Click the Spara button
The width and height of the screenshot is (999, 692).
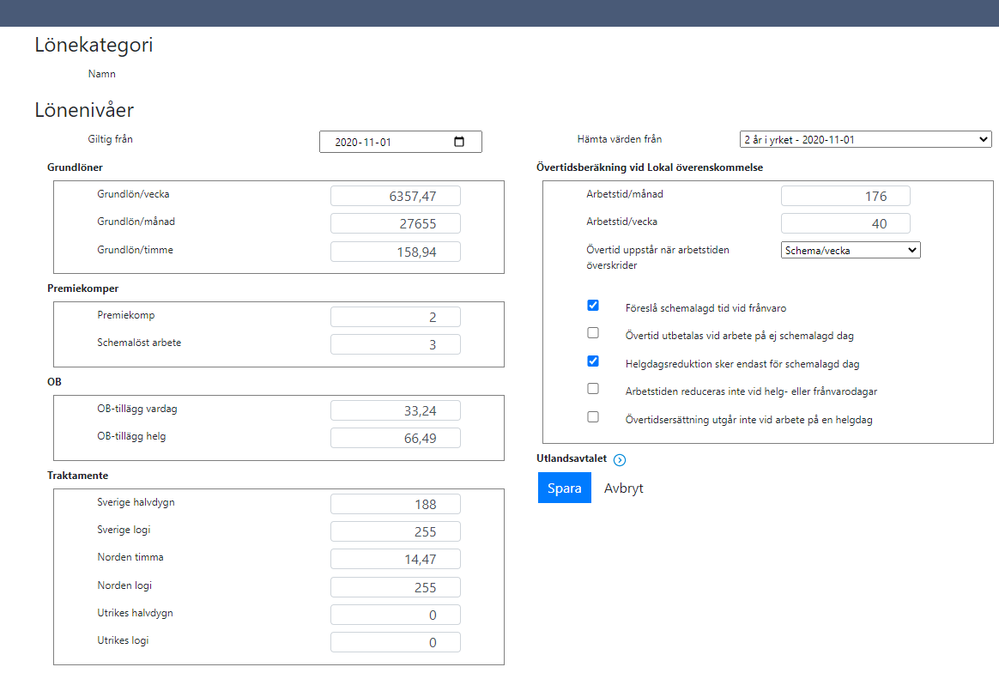pos(564,488)
